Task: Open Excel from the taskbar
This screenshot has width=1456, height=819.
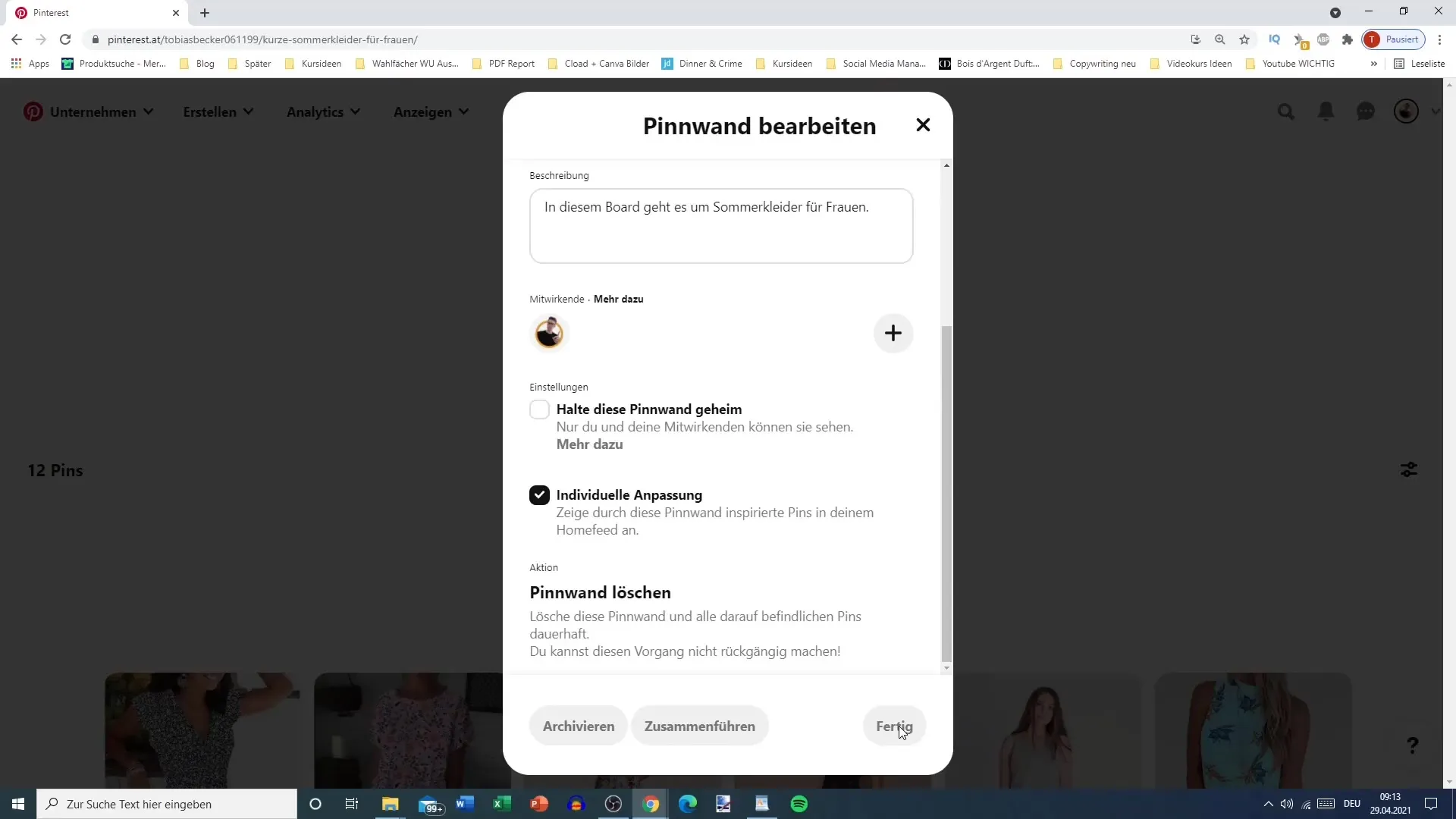Action: (501, 804)
